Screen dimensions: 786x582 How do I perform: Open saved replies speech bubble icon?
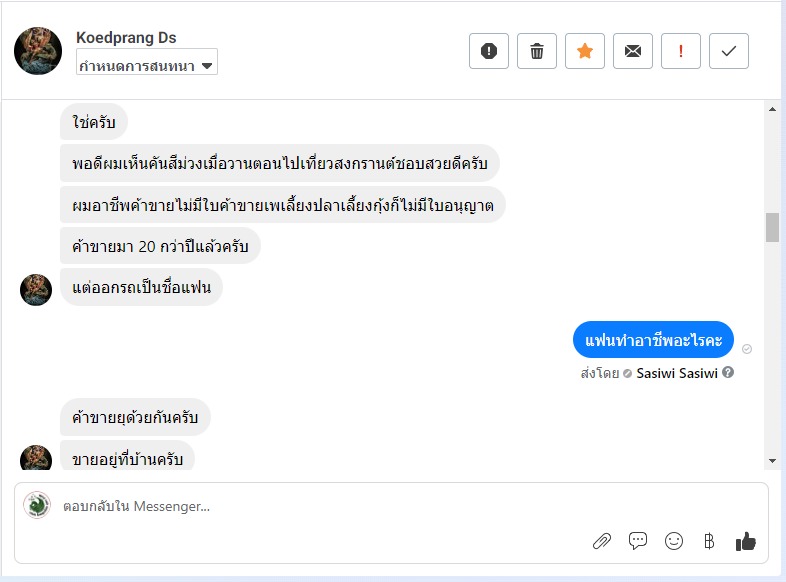click(x=638, y=541)
